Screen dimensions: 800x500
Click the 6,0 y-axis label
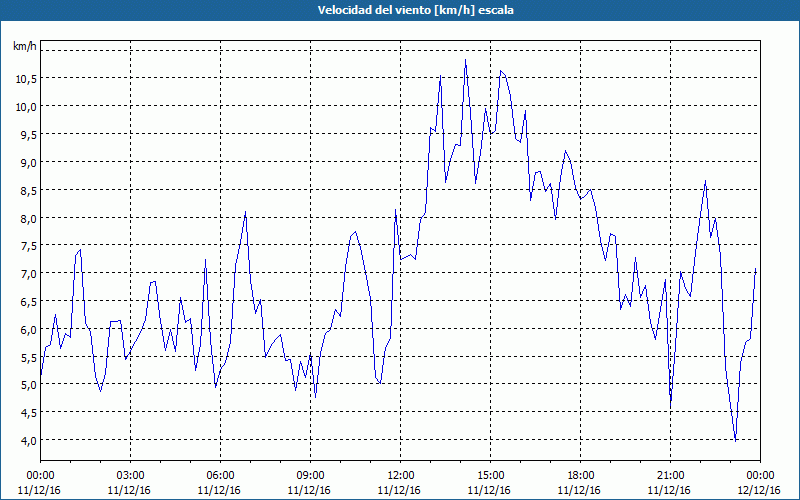28,329
